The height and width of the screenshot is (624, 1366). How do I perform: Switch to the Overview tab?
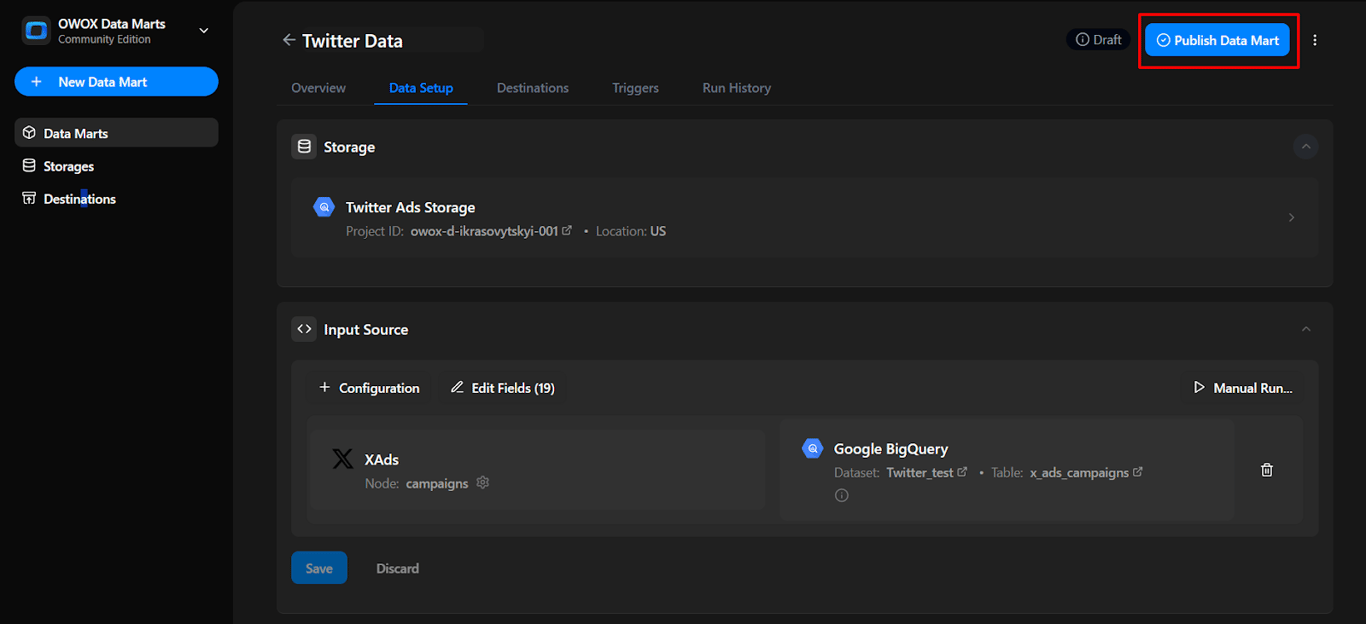point(318,88)
